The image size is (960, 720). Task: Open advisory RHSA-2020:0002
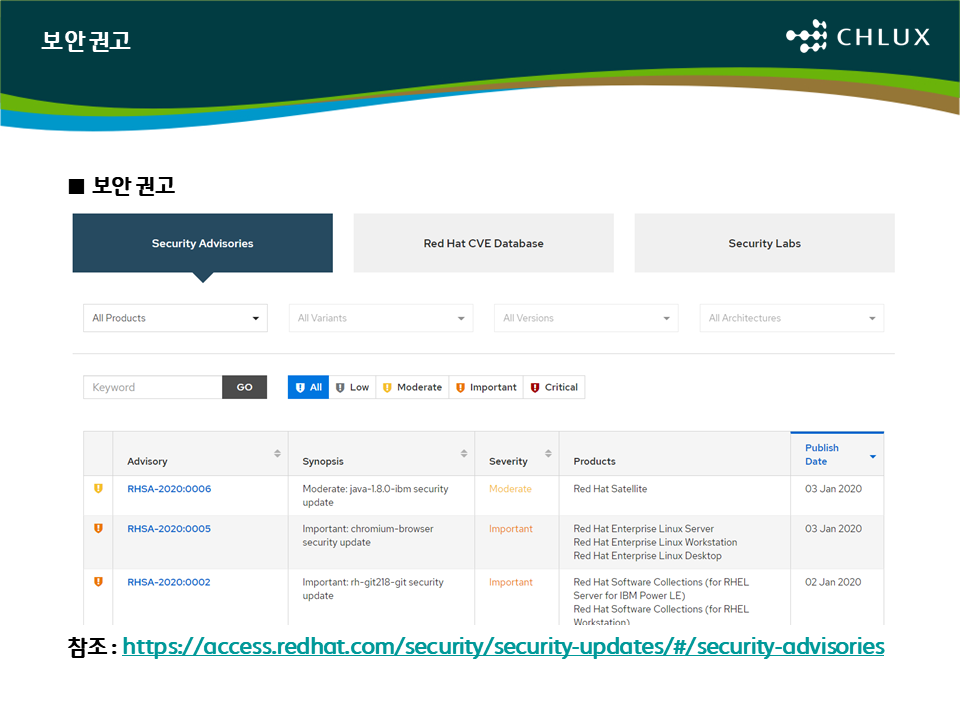coord(169,582)
